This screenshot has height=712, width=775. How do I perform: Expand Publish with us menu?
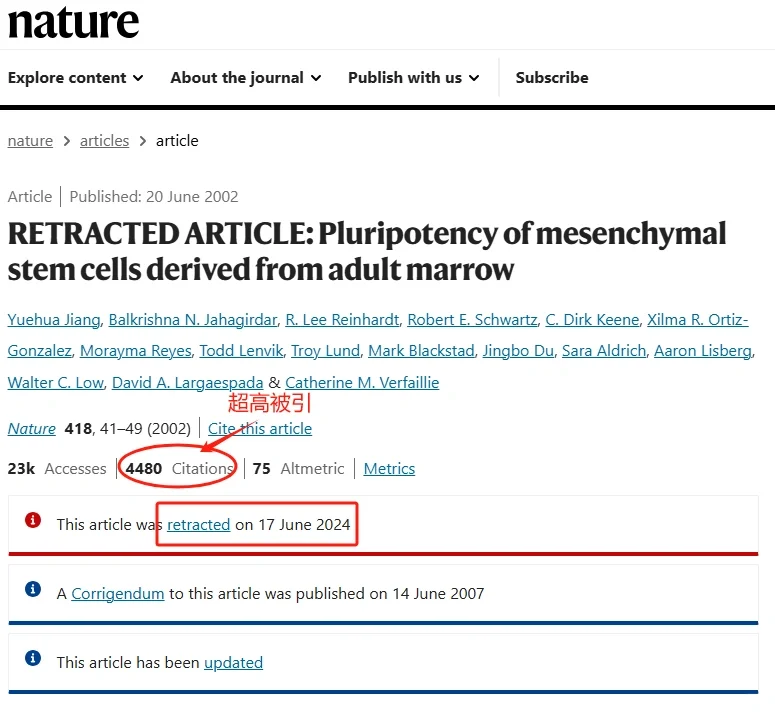[x=414, y=78]
